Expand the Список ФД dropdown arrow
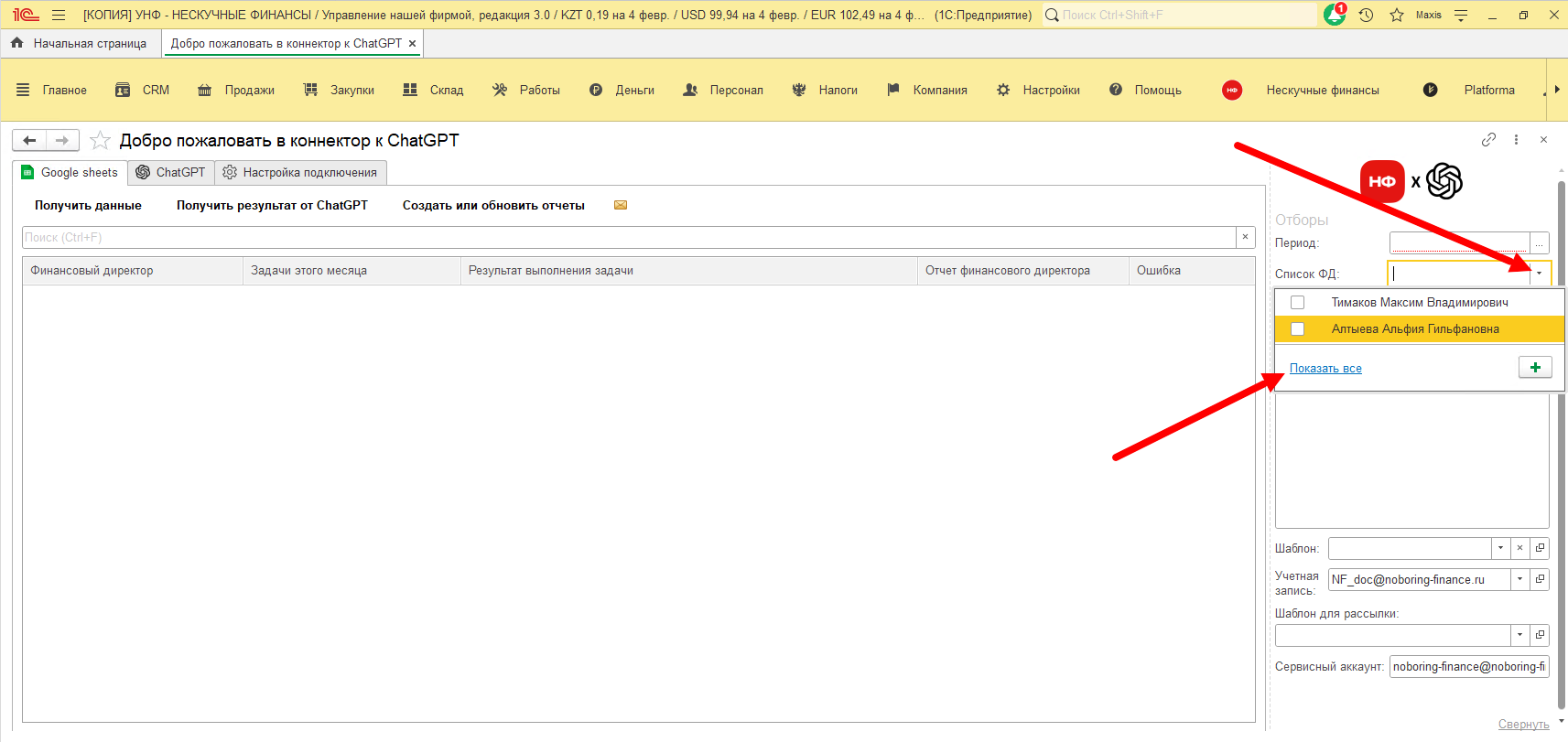Screen dimensions: 1568x742 [1540, 274]
